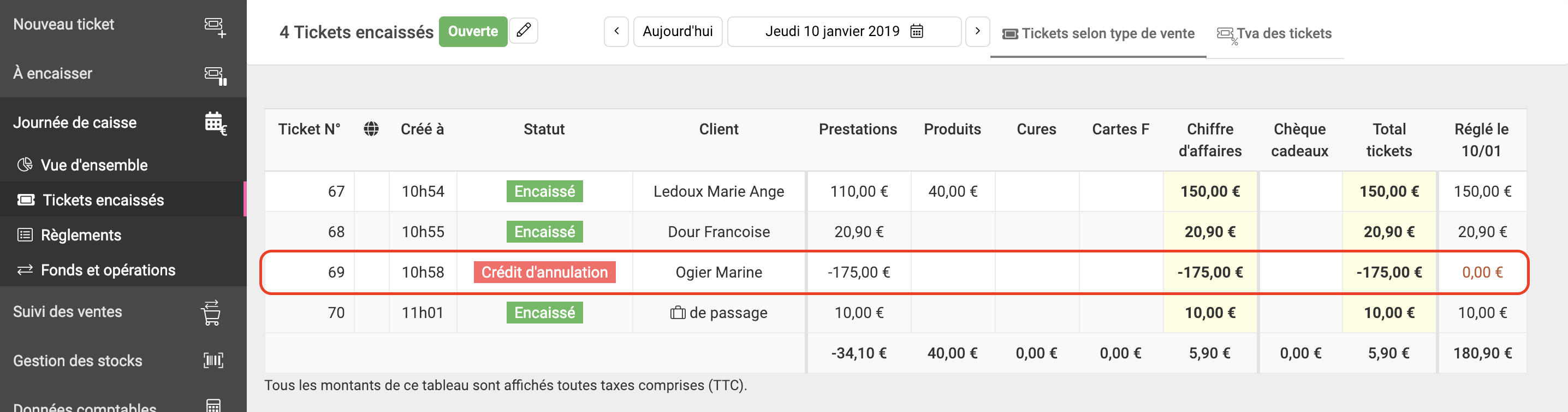1568x412 pixels.
Task: Click the pencil edit icon beside Ouverte
Action: 524,31
